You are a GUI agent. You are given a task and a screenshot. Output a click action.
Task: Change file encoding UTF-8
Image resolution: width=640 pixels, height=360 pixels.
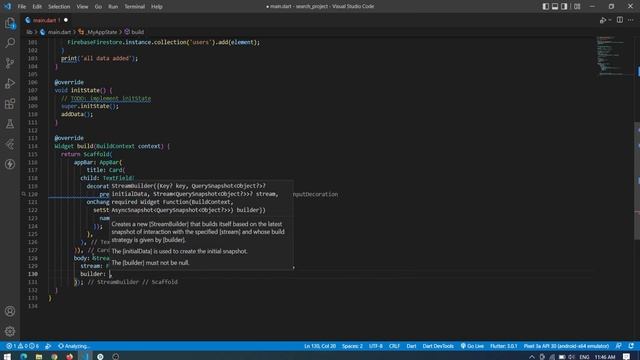click(376, 346)
